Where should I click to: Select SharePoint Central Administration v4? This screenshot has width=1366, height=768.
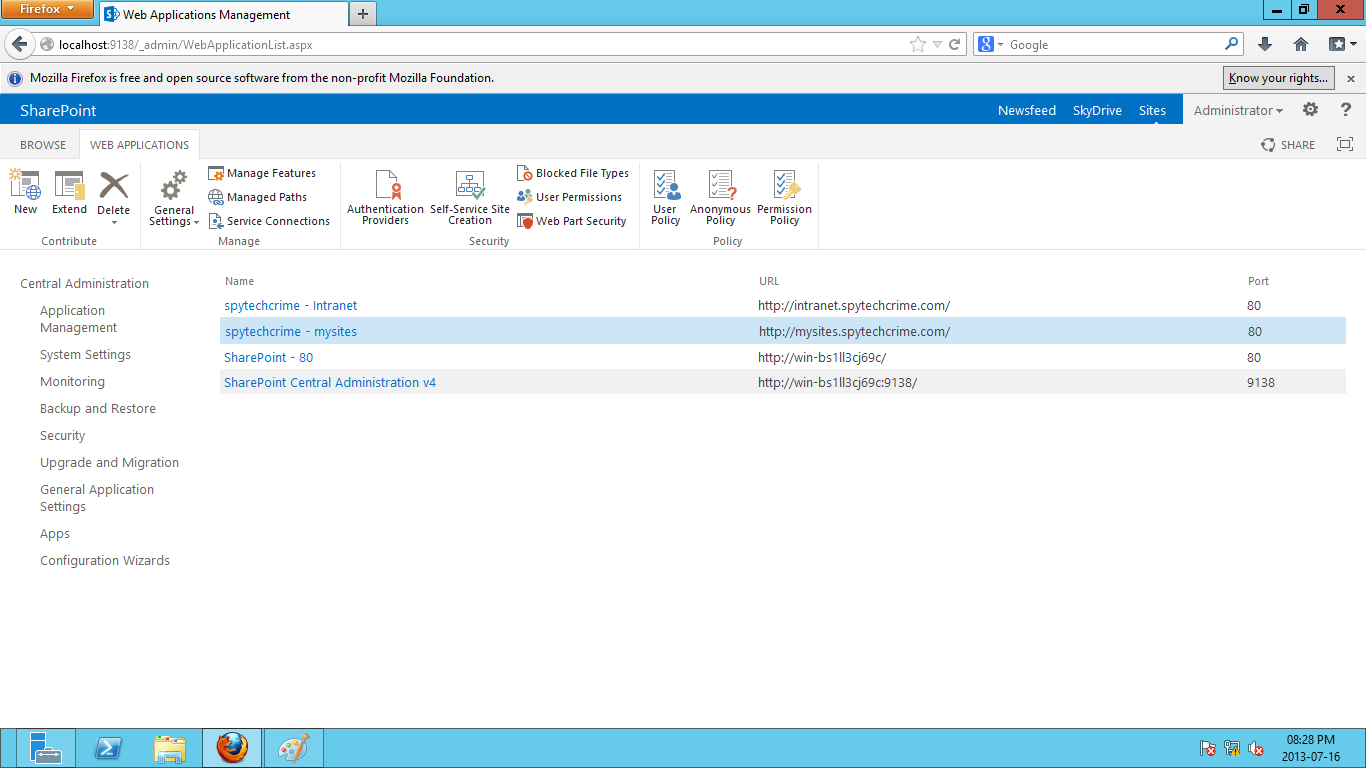click(330, 382)
